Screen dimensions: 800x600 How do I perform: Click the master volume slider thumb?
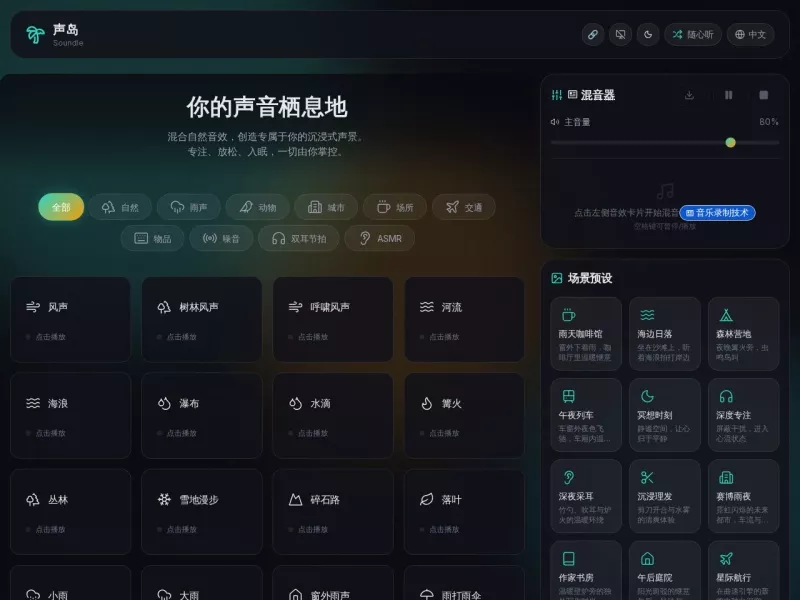731,142
